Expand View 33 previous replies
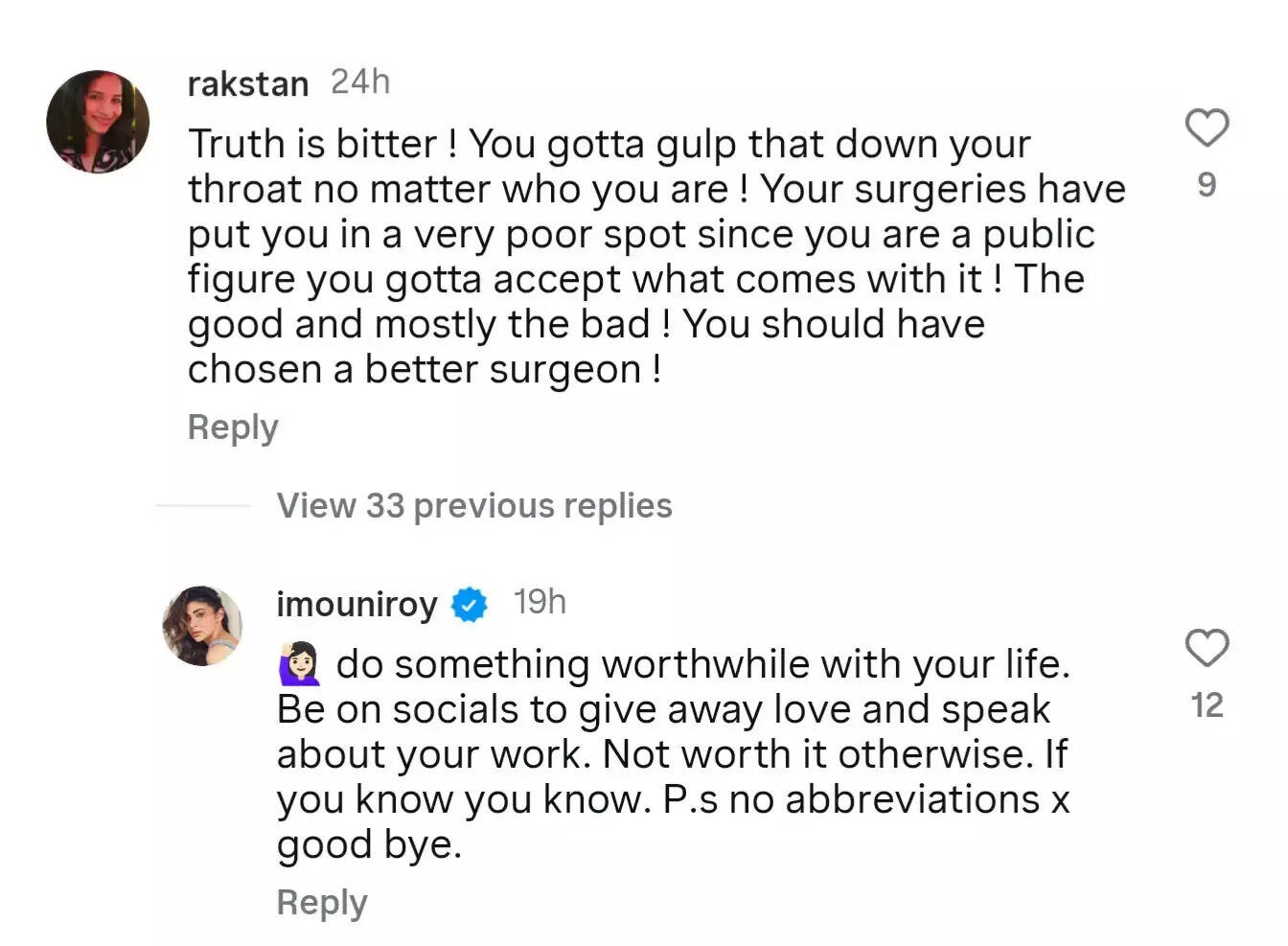1288x946 pixels. point(474,505)
